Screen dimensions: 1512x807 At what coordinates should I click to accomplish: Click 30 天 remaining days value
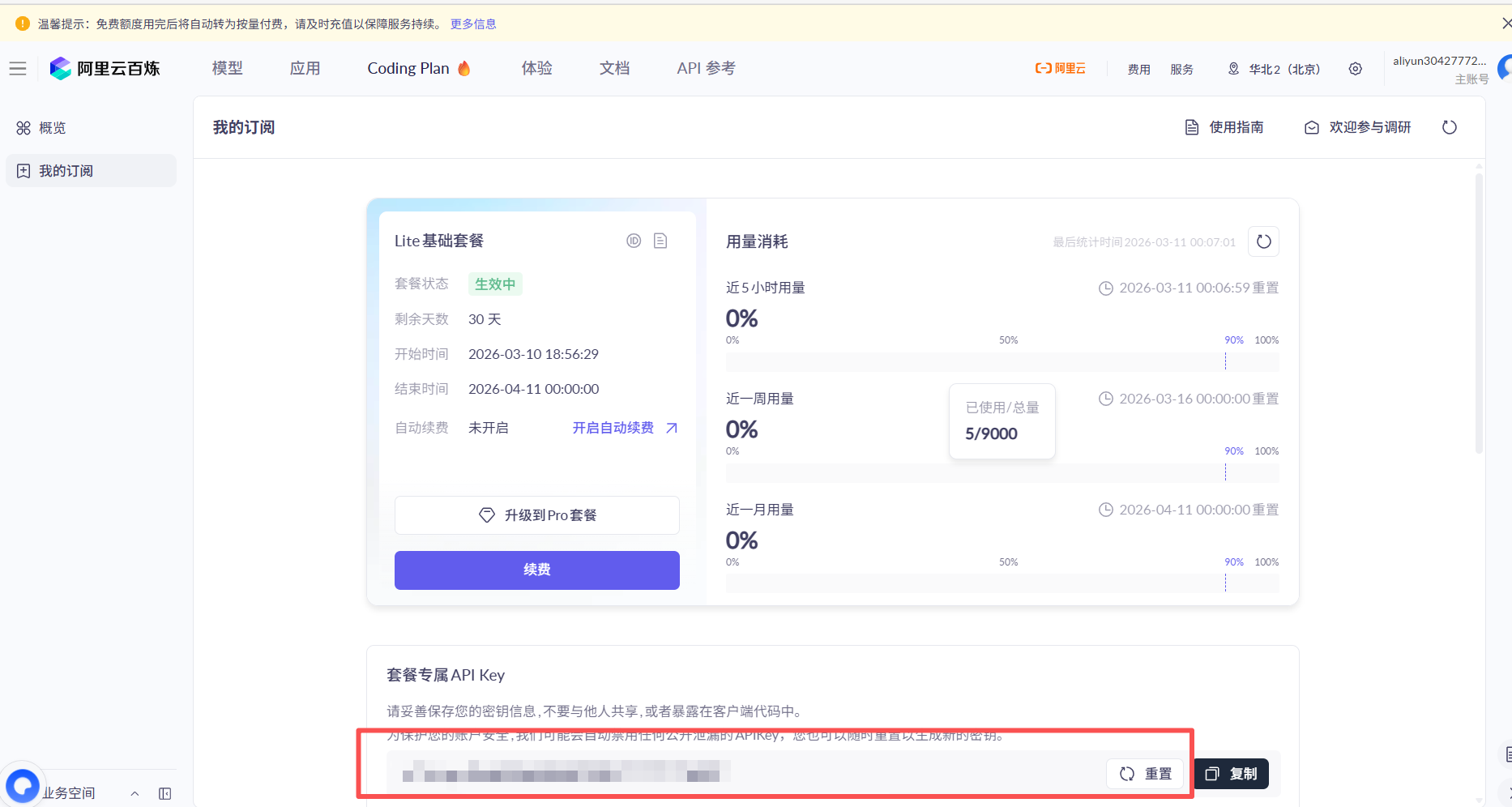tap(485, 319)
